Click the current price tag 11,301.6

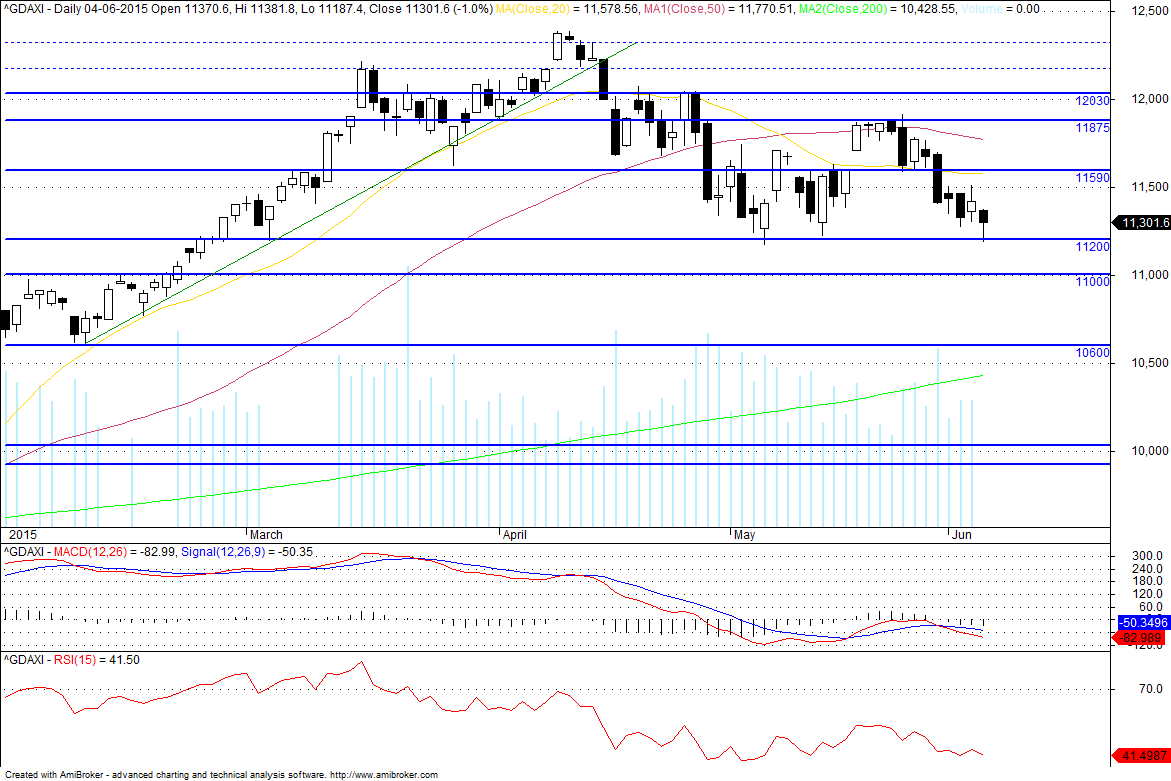coord(1142,223)
